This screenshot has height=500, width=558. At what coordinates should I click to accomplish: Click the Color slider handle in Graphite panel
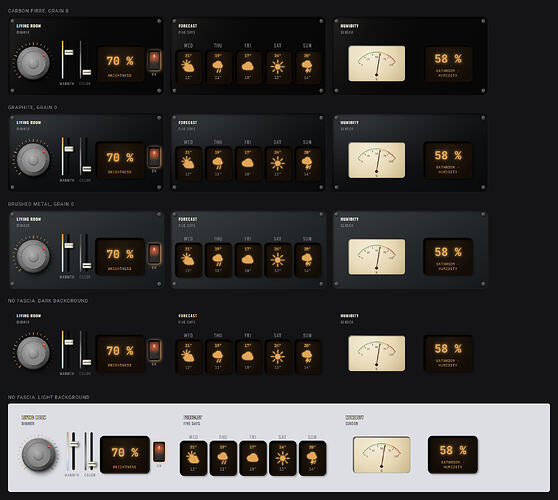pos(86,169)
